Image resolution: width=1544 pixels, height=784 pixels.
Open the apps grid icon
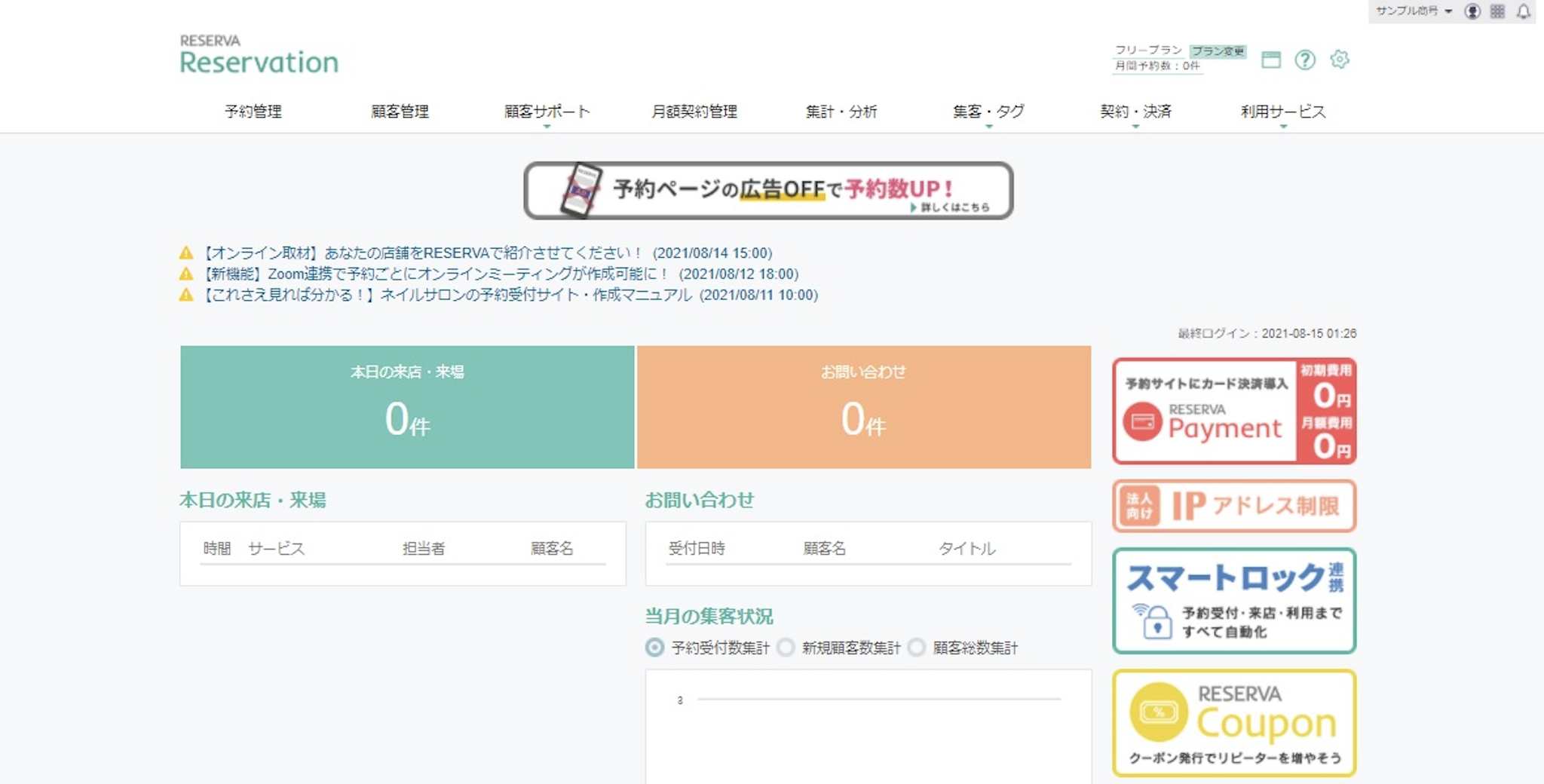pos(1498,11)
